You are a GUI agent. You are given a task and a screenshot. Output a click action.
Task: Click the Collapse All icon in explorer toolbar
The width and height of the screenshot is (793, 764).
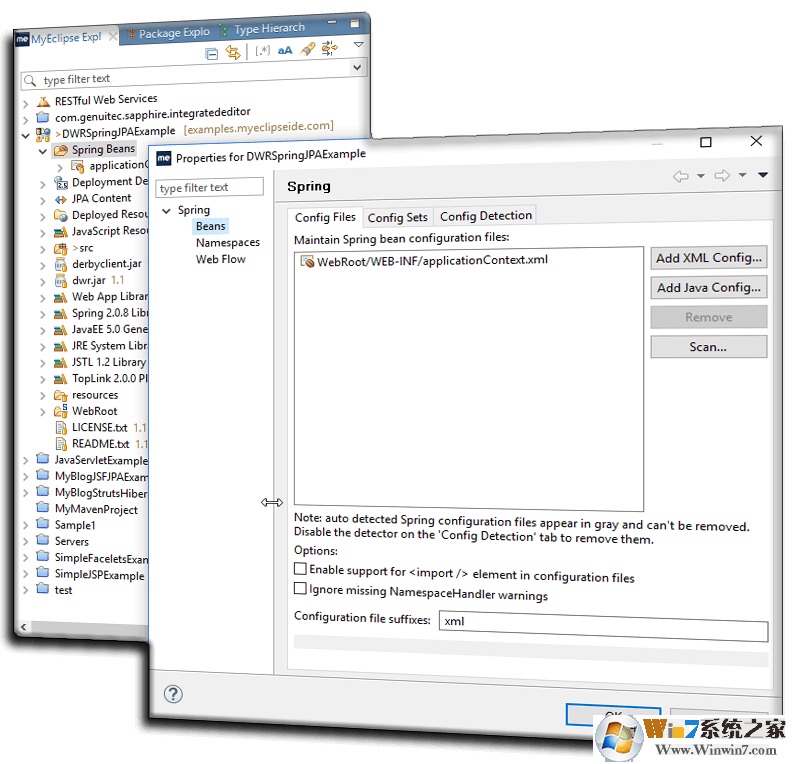tap(212, 53)
